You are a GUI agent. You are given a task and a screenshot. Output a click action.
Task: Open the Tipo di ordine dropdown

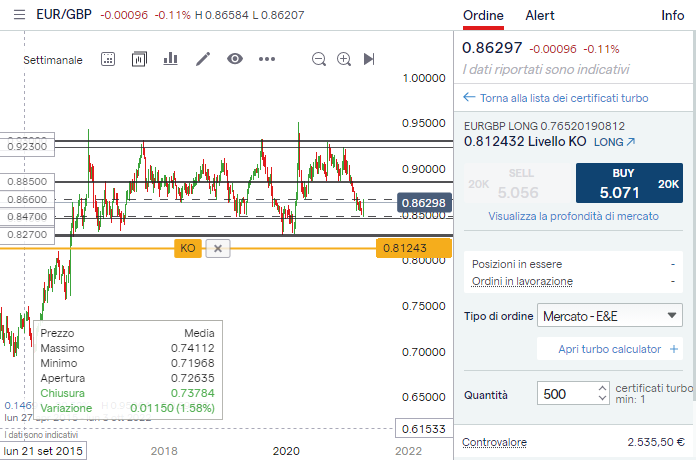coord(610,316)
